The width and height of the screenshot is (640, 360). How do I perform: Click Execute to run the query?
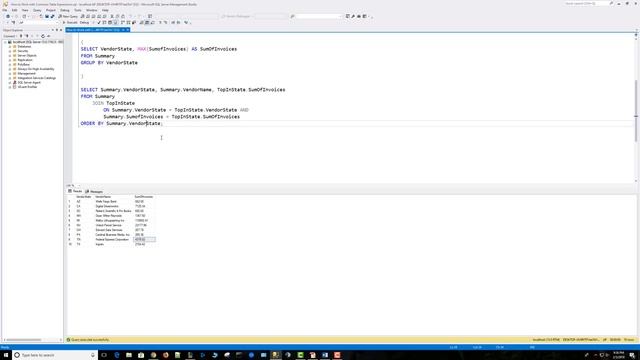pyautogui.click(x=70, y=22)
